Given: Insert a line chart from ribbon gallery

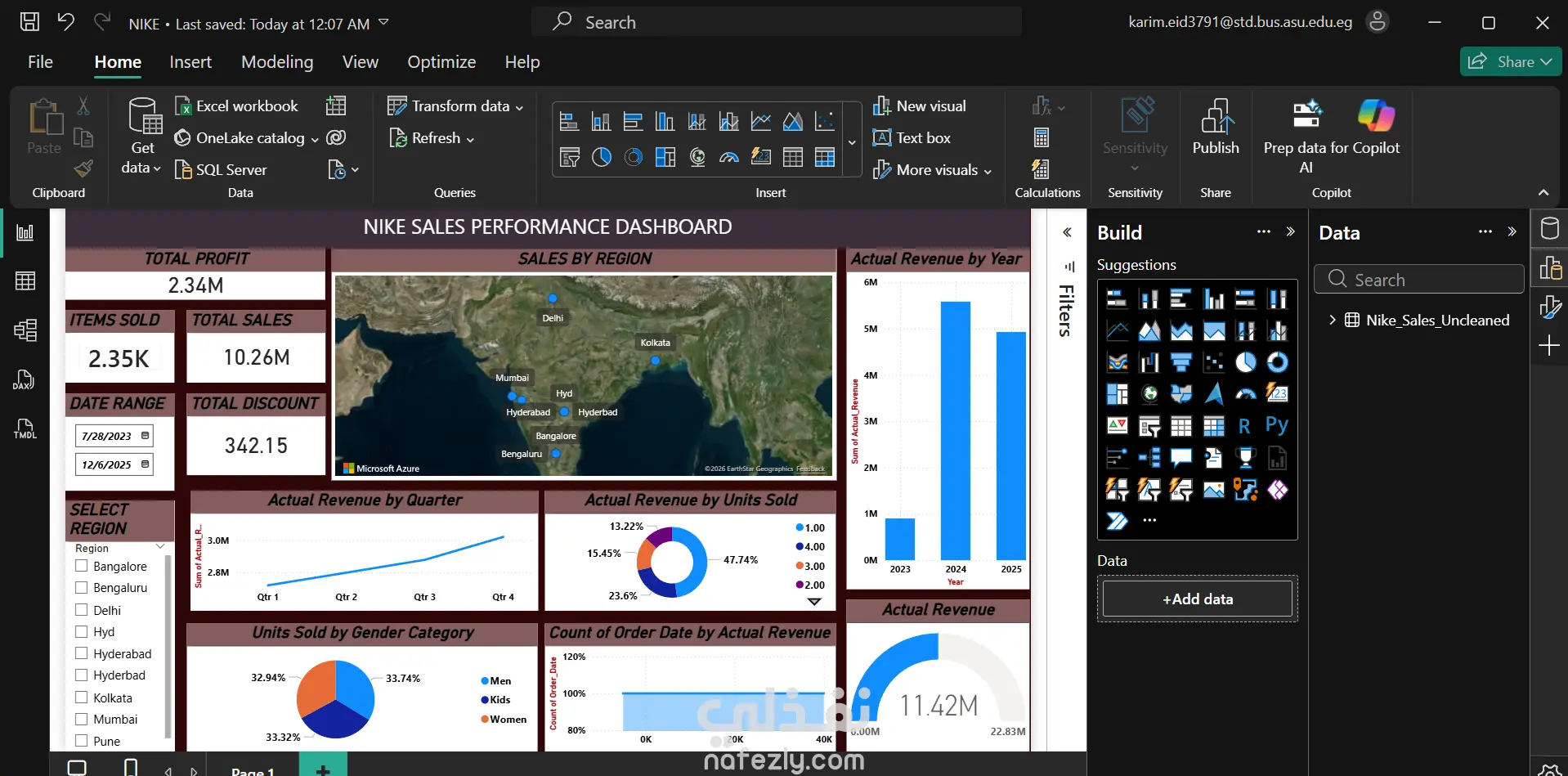Looking at the screenshot, I should [761, 122].
